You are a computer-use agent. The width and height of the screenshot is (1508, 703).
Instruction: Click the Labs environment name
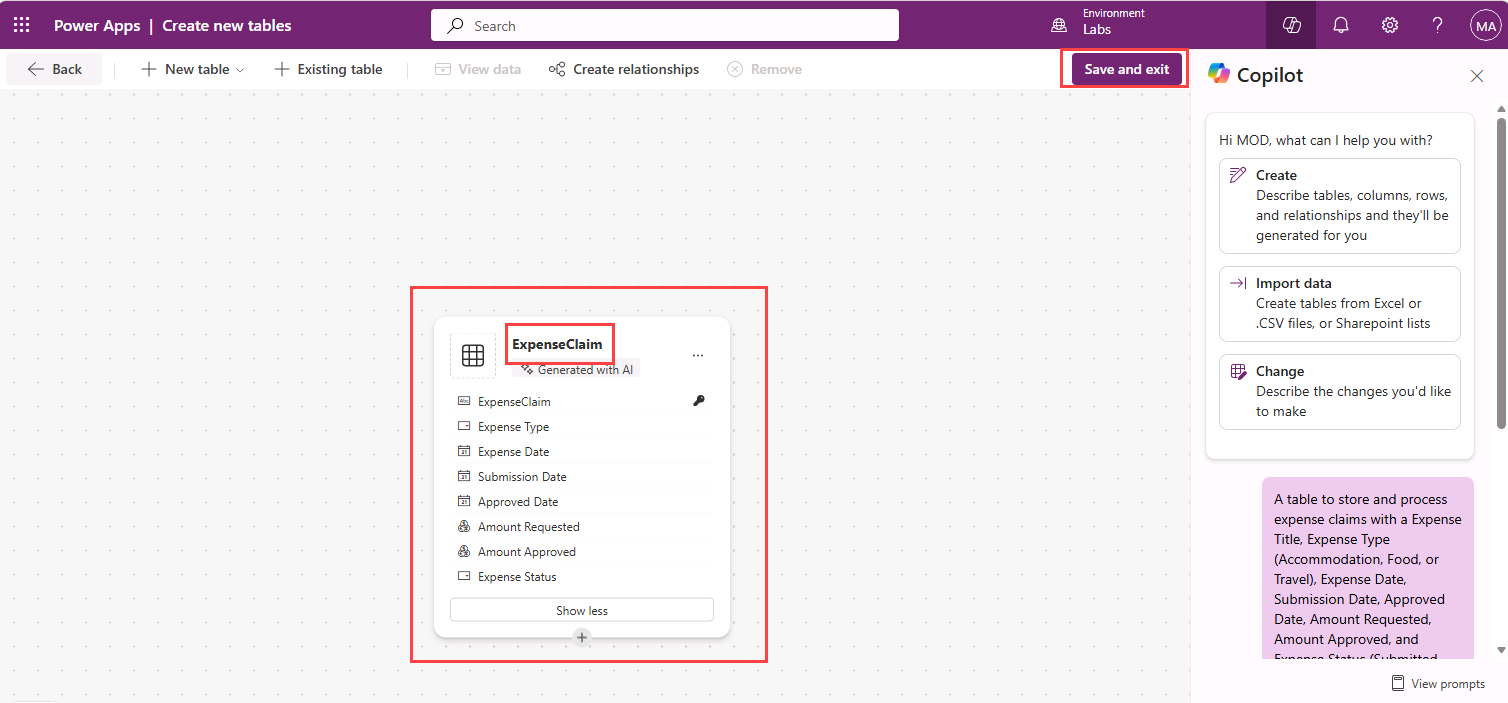[x=1097, y=30]
